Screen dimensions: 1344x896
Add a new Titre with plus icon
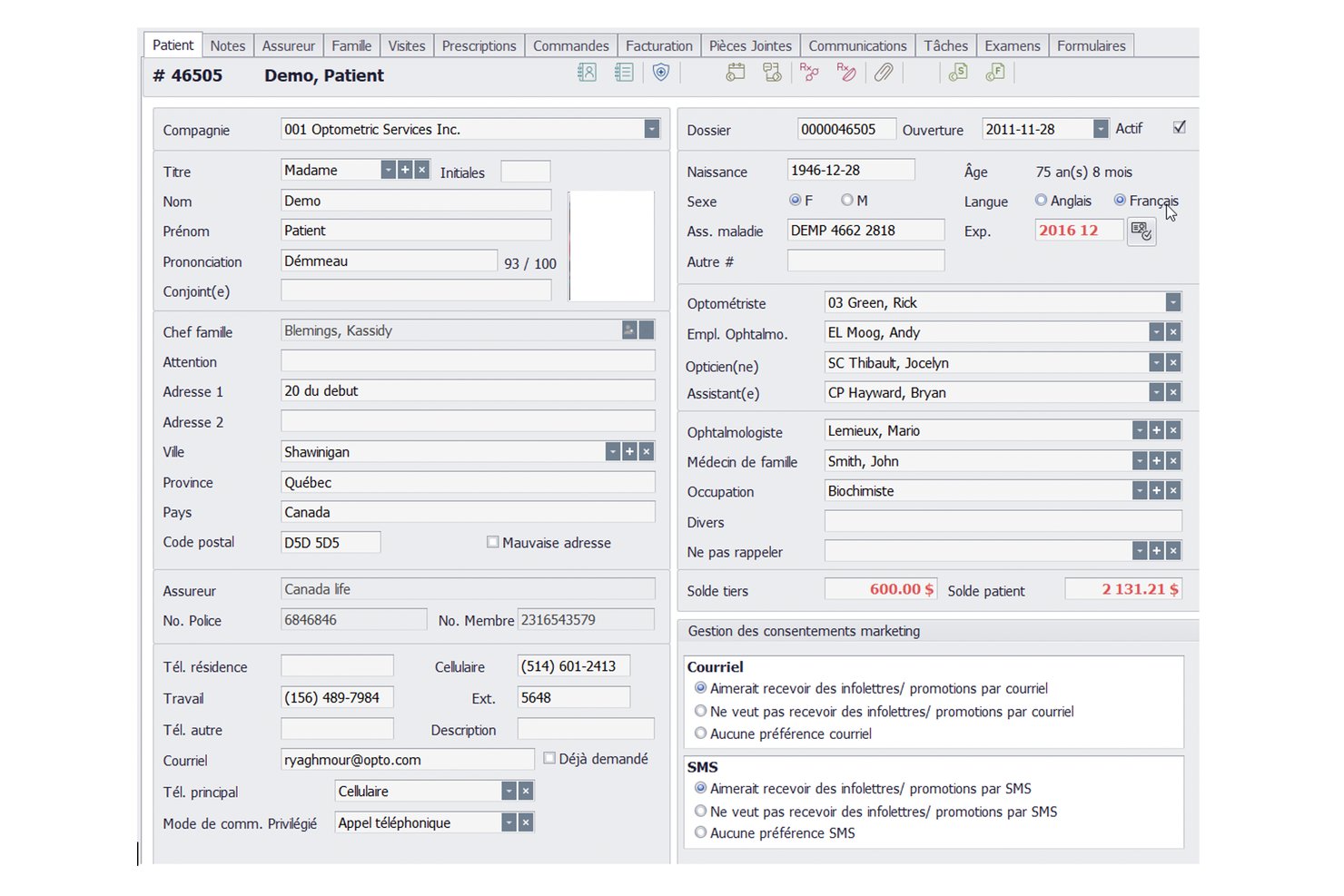(x=405, y=170)
